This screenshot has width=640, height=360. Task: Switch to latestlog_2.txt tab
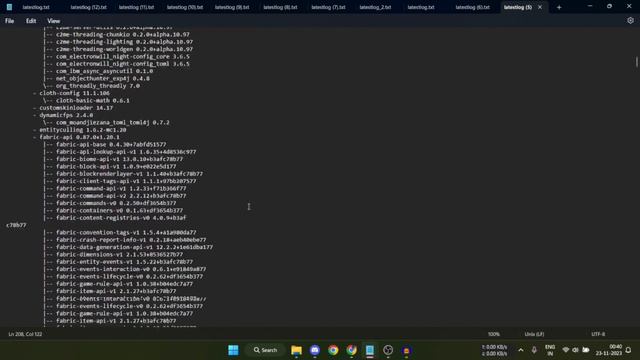[375, 7]
